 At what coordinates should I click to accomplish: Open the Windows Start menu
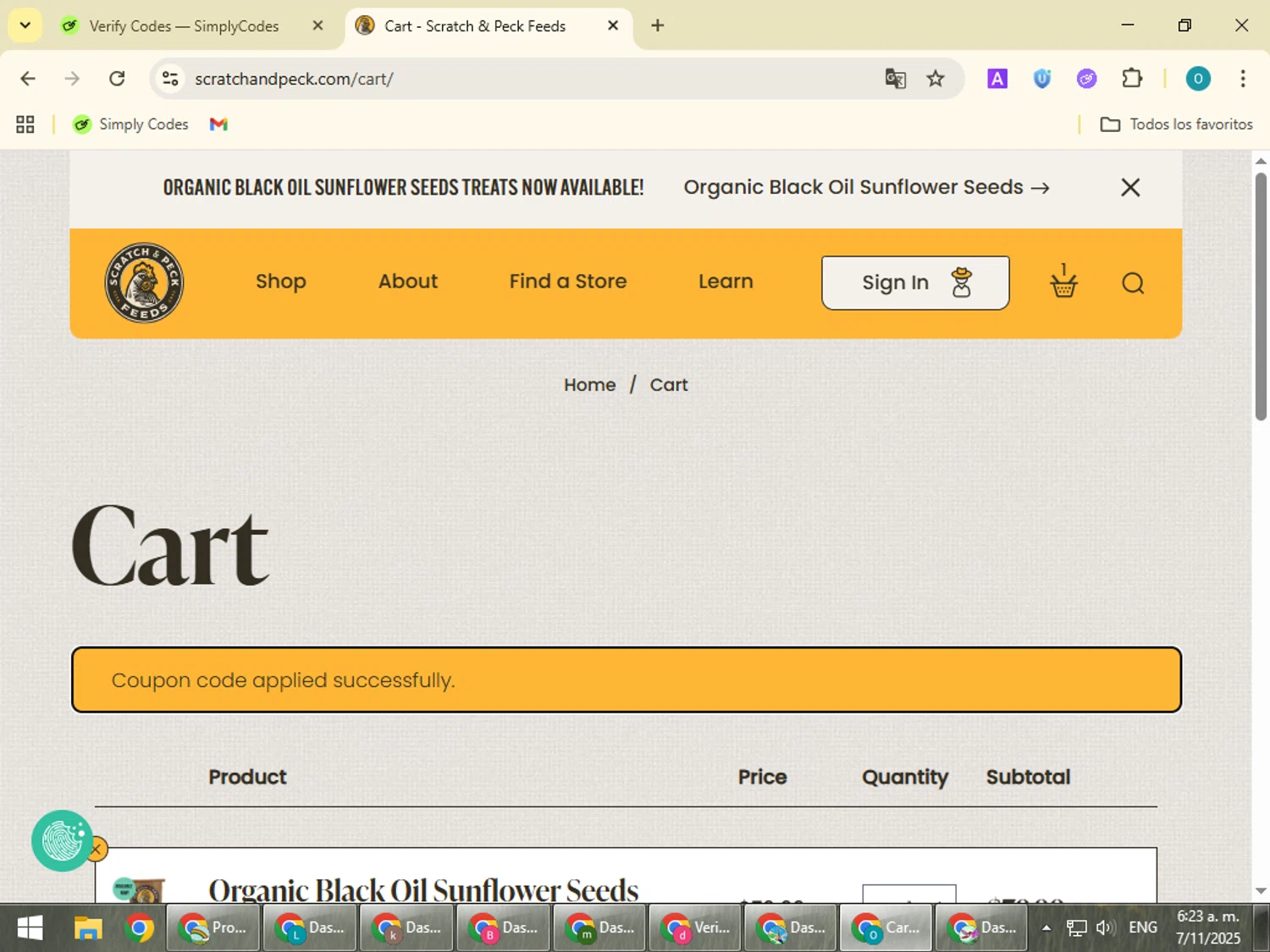pos(30,928)
